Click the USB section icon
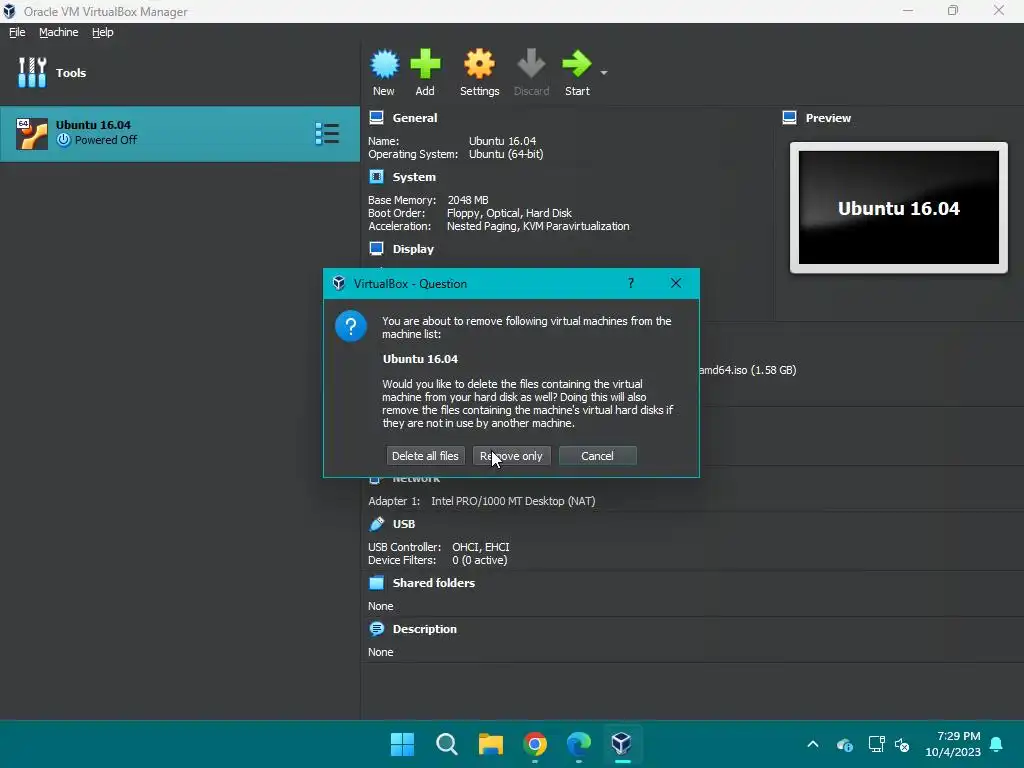 (377, 524)
